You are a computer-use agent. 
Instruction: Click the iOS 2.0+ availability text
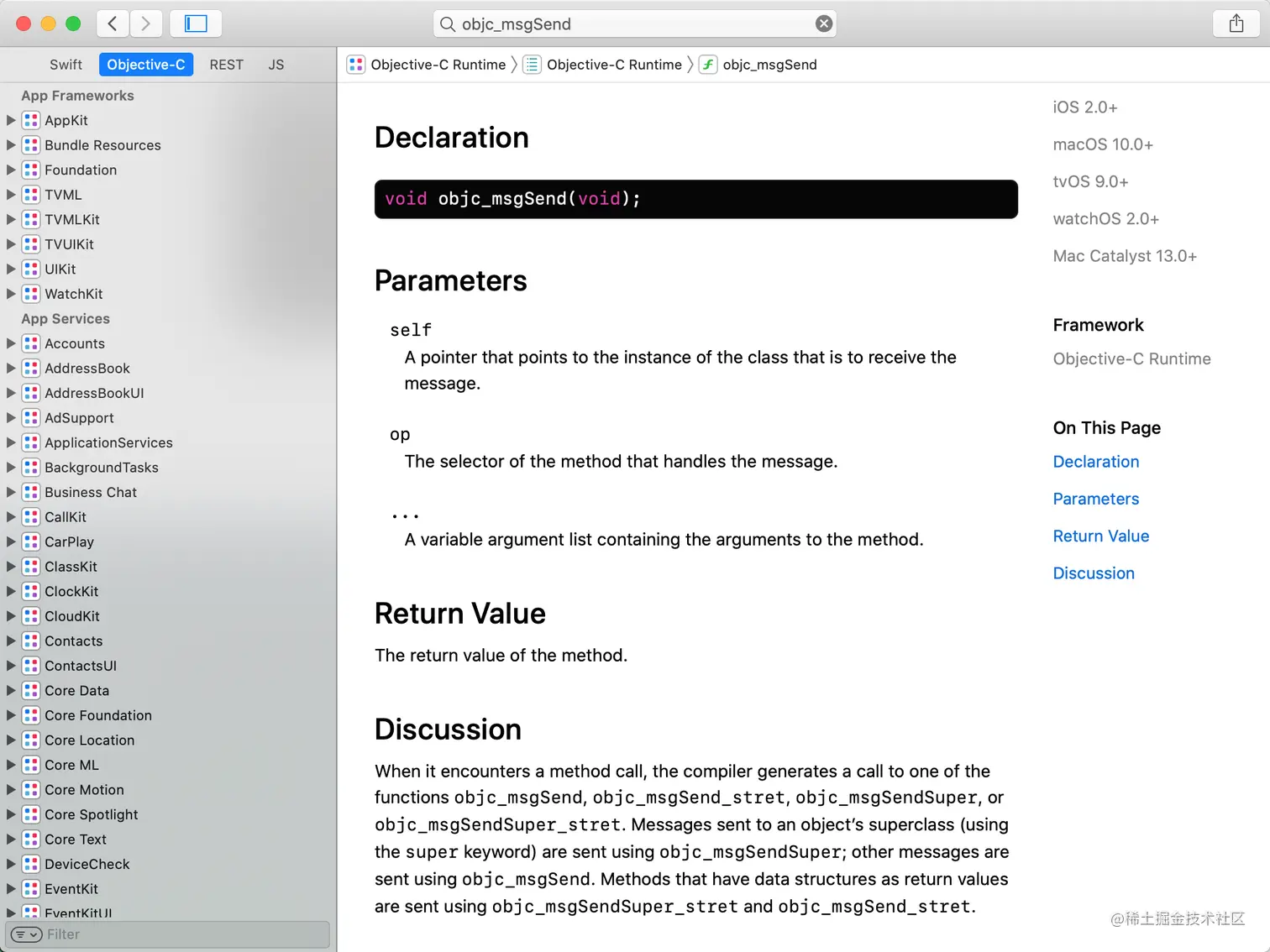click(1085, 107)
